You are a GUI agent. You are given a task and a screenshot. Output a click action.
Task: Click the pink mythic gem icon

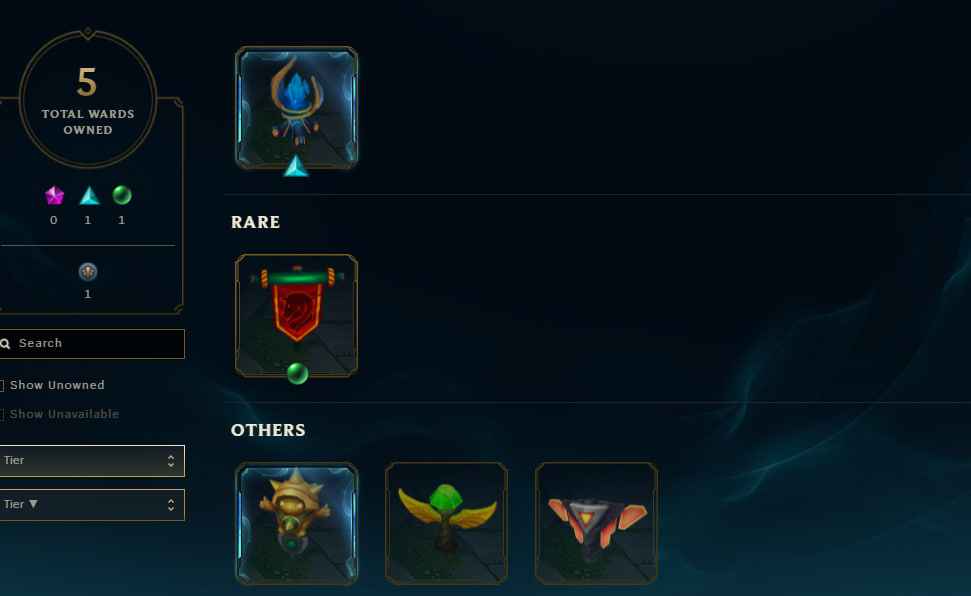pyautogui.click(x=54, y=196)
